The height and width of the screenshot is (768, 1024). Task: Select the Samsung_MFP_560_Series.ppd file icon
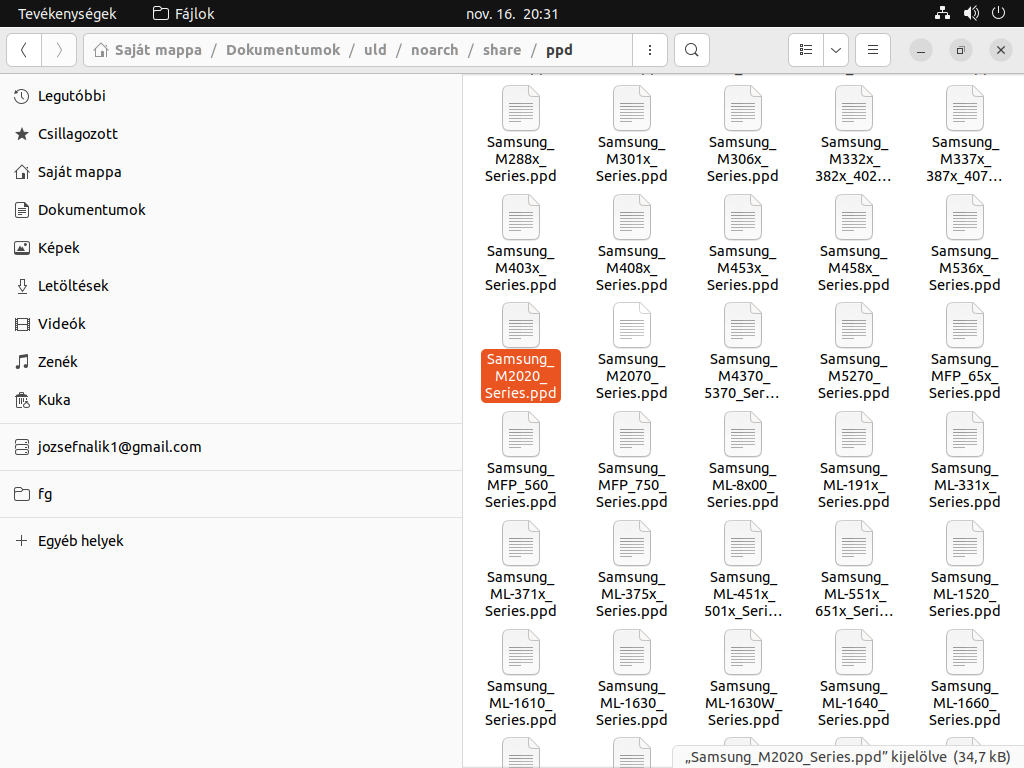[520, 434]
